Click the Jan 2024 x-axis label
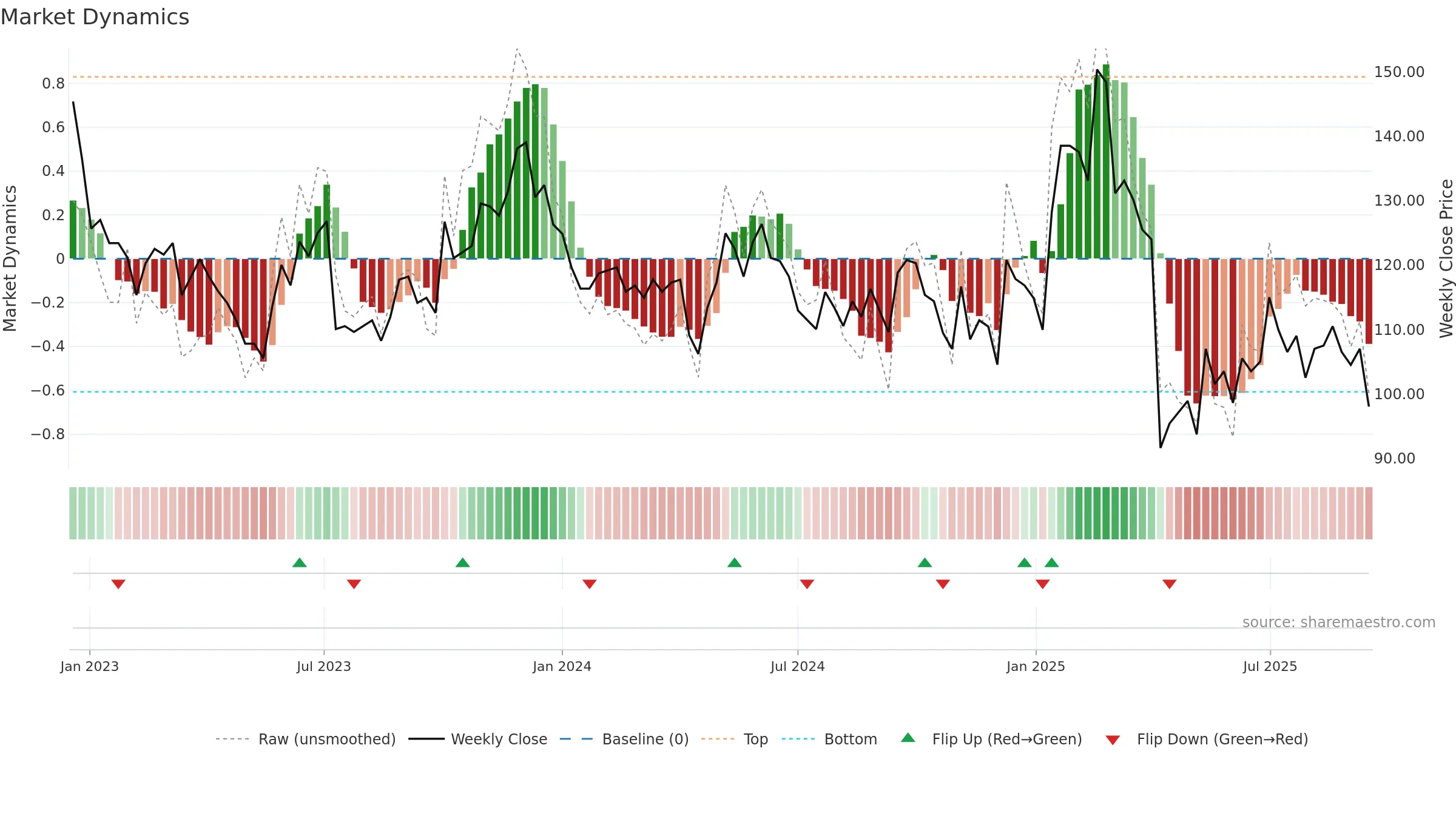Image resolution: width=1456 pixels, height=819 pixels. [562, 666]
